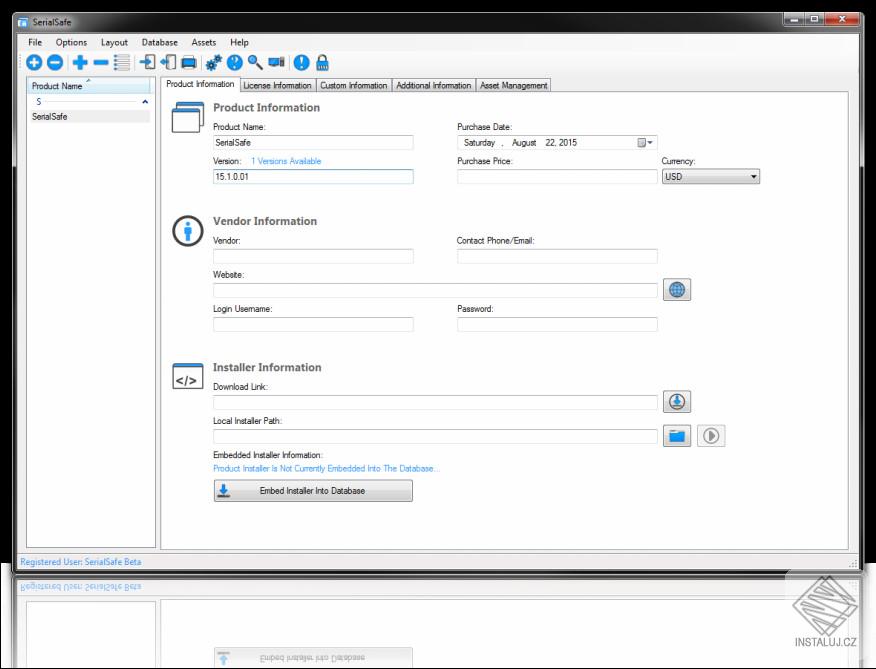Open the Currency dropdown showing USD
The width and height of the screenshot is (876, 669).
tap(710, 177)
